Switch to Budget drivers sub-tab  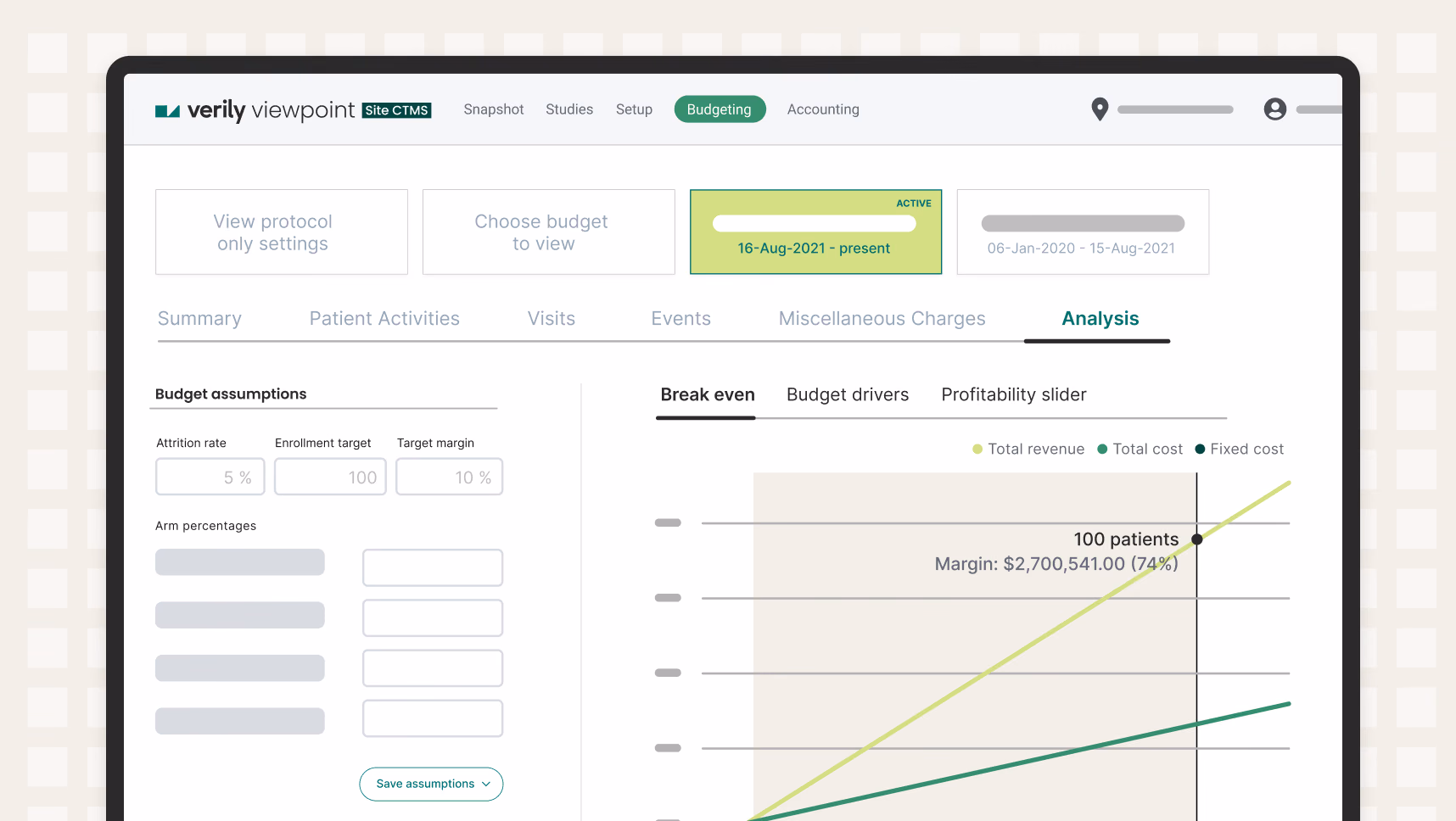click(x=848, y=395)
